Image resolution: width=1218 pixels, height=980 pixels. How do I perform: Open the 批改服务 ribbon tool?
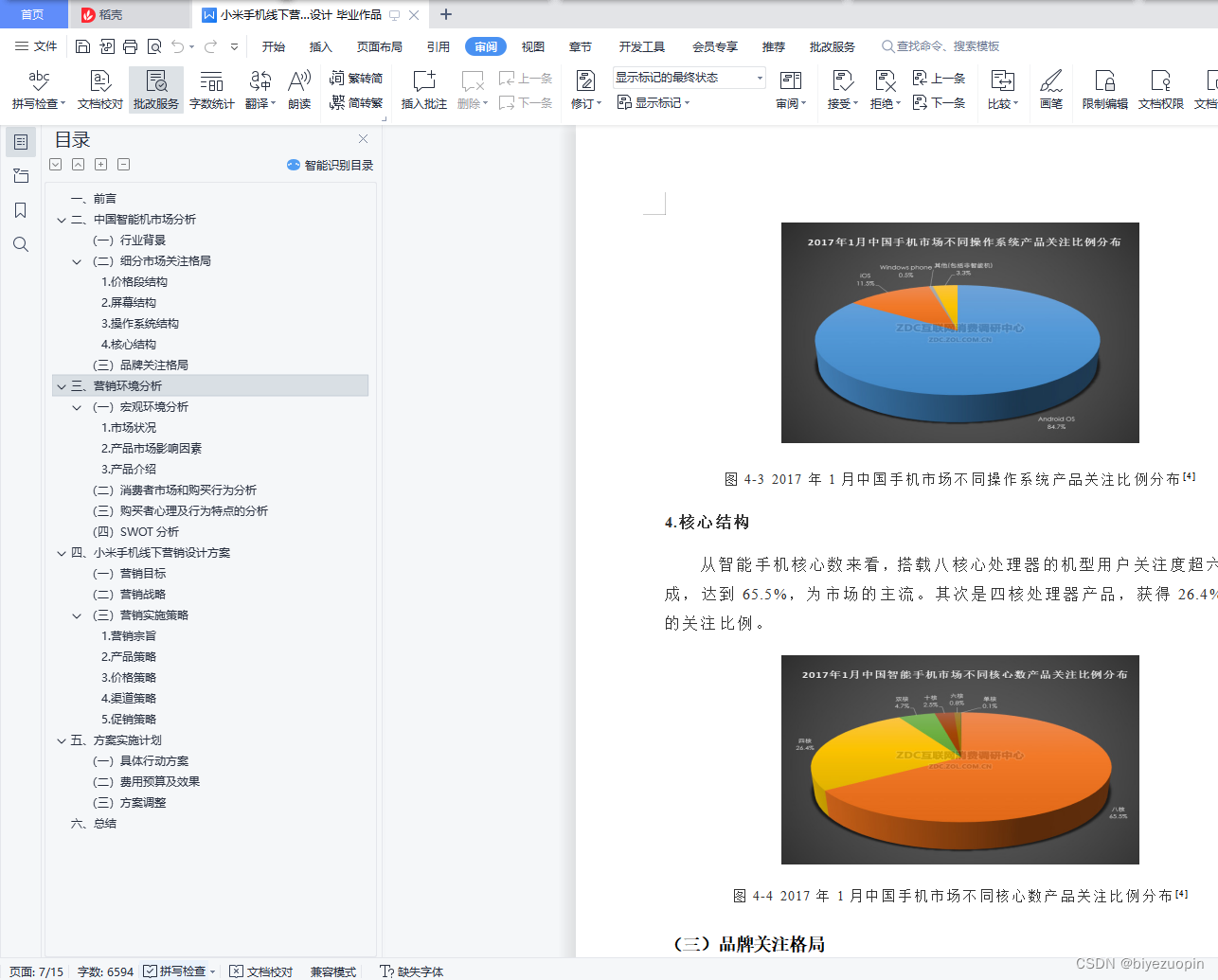coord(156,90)
